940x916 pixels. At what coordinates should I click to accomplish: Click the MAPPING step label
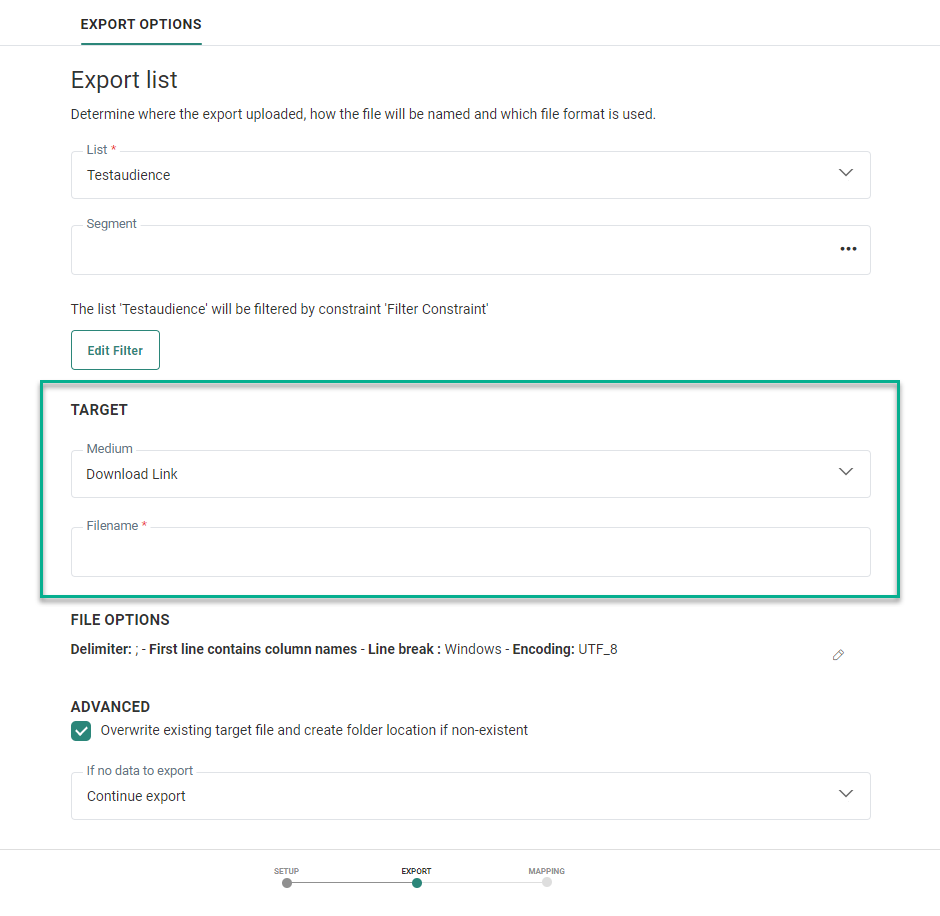point(546,871)
